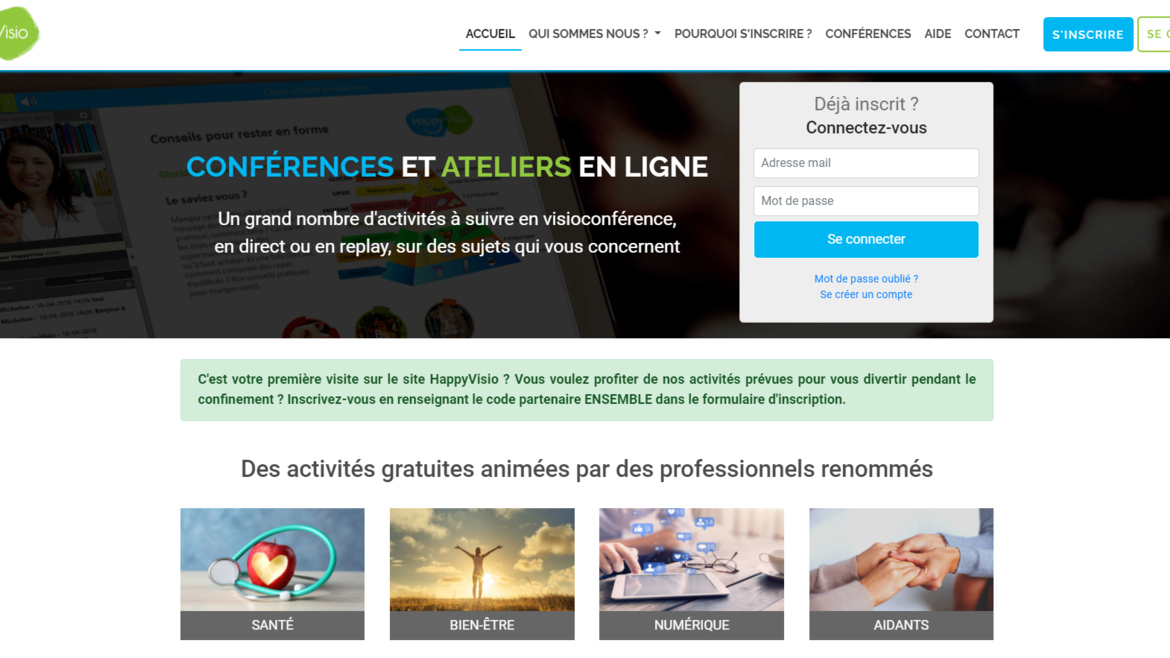The height and width of the screenshot is (658, 1170).
Task: Open Pourquoi s'inscrire page
Action: pyautogui.click(x=742, y=34)
